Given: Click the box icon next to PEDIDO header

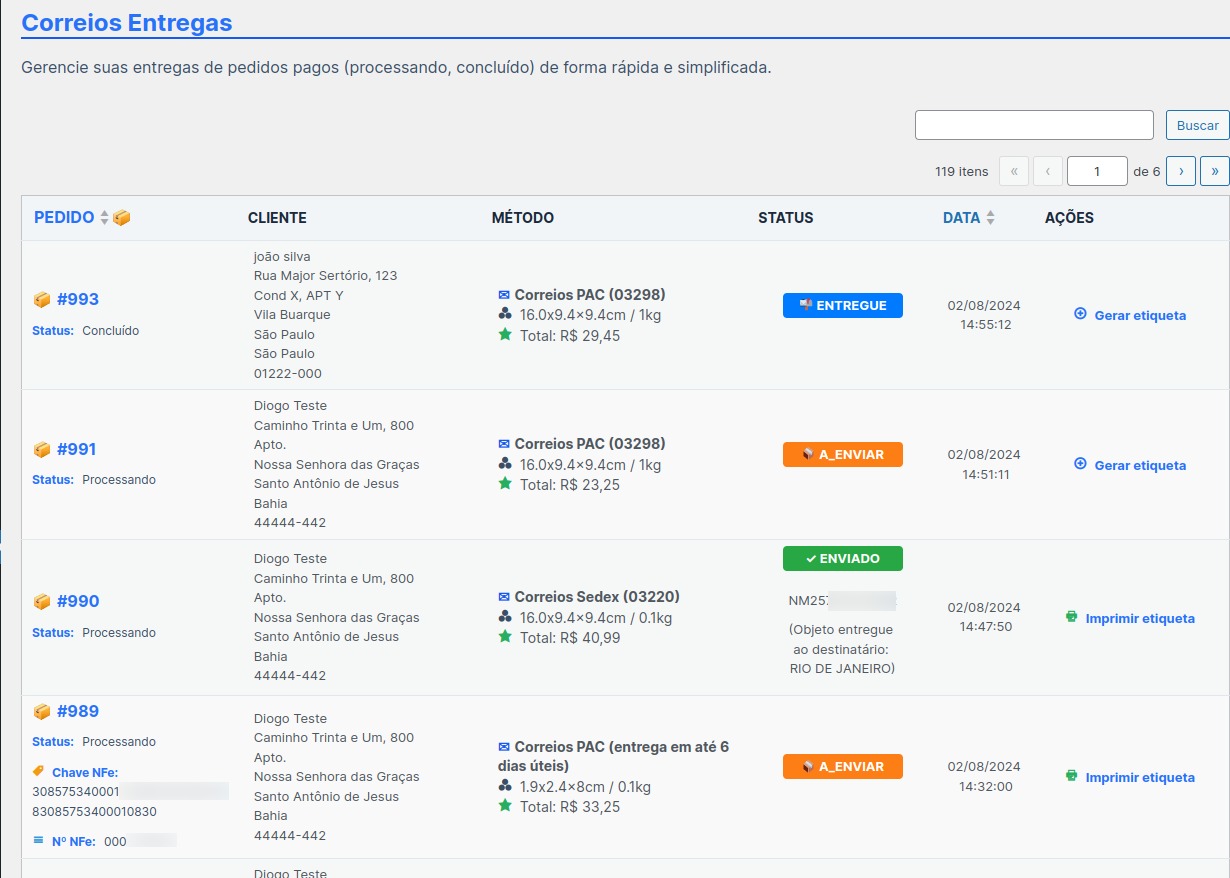Looking at the screenshot, I should (122, 218).
